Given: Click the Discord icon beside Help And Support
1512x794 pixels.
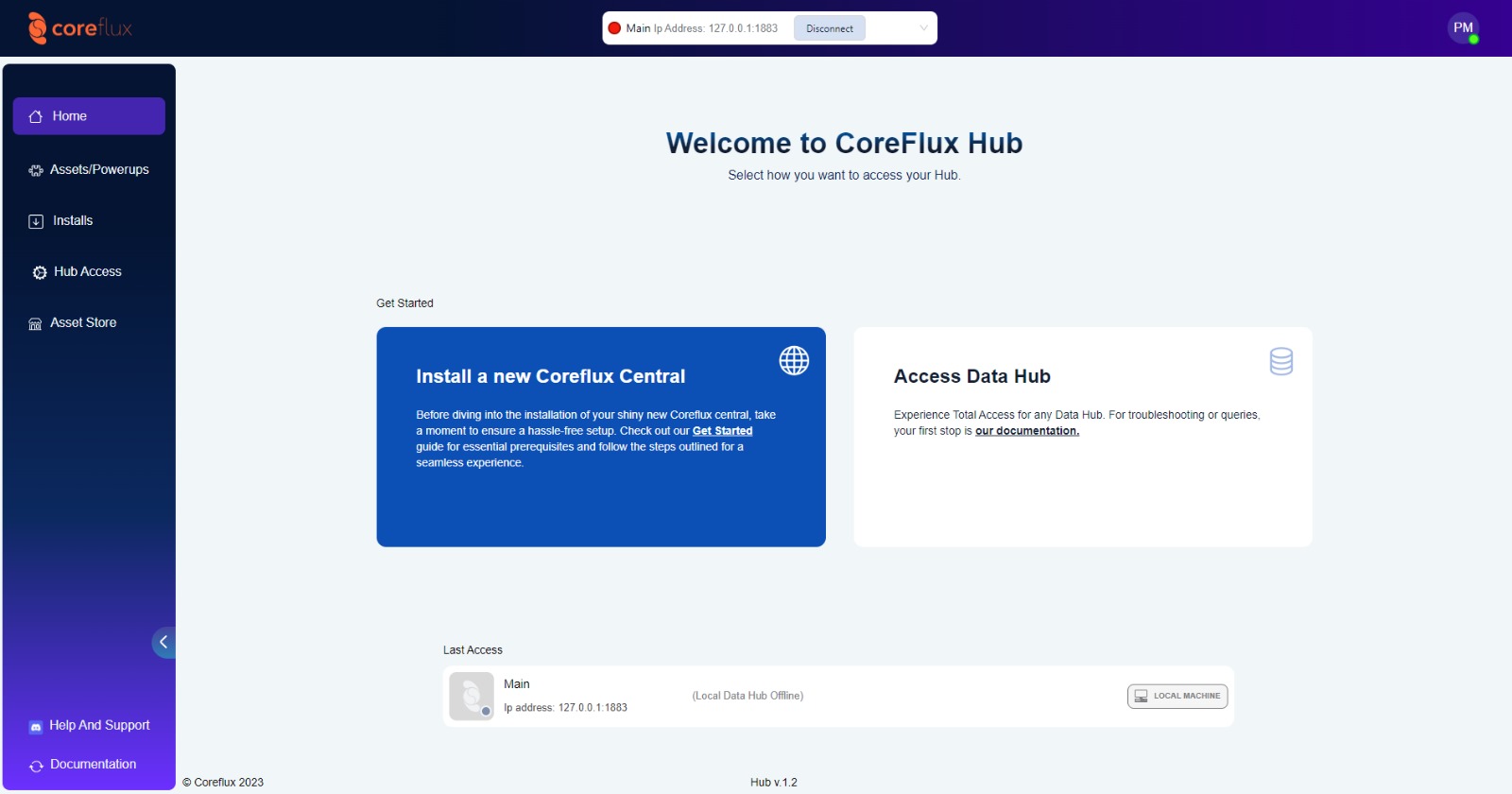Looking at the screenshot, I should click(36, 727).
